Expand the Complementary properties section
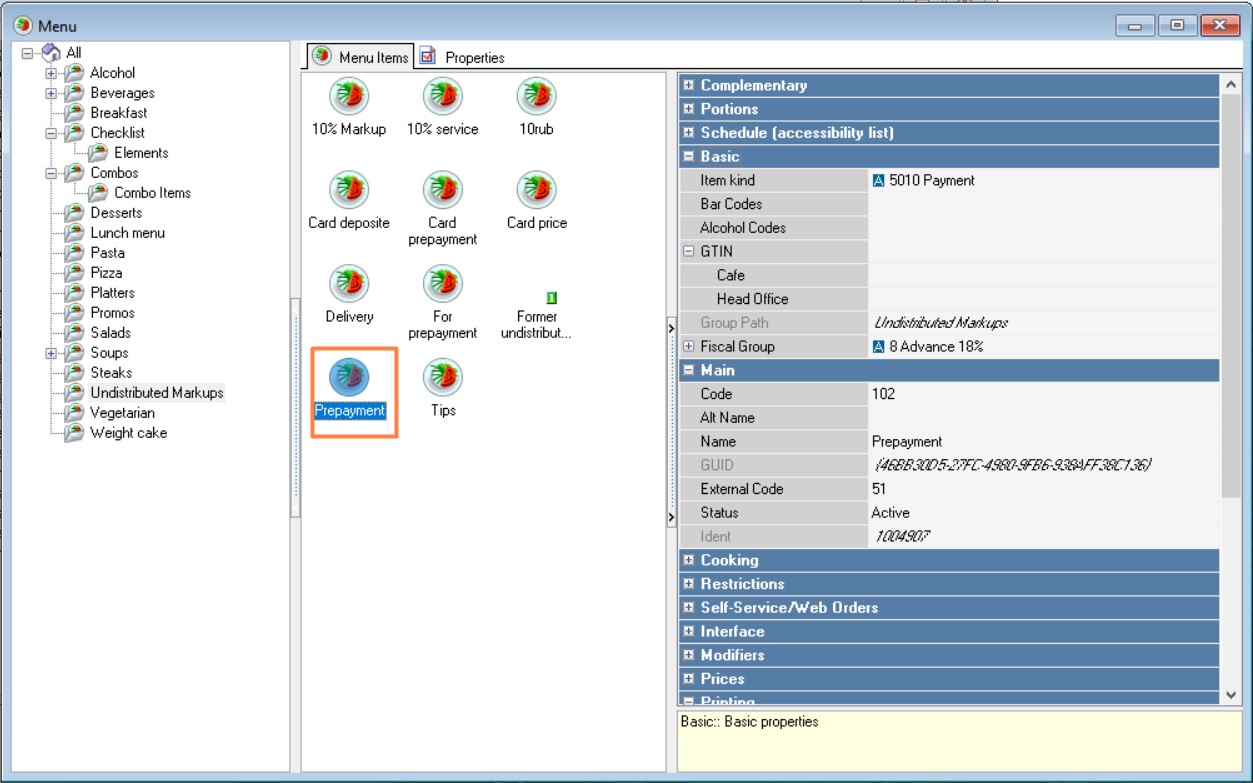The image size is (1253, 783). pos(688,86)
